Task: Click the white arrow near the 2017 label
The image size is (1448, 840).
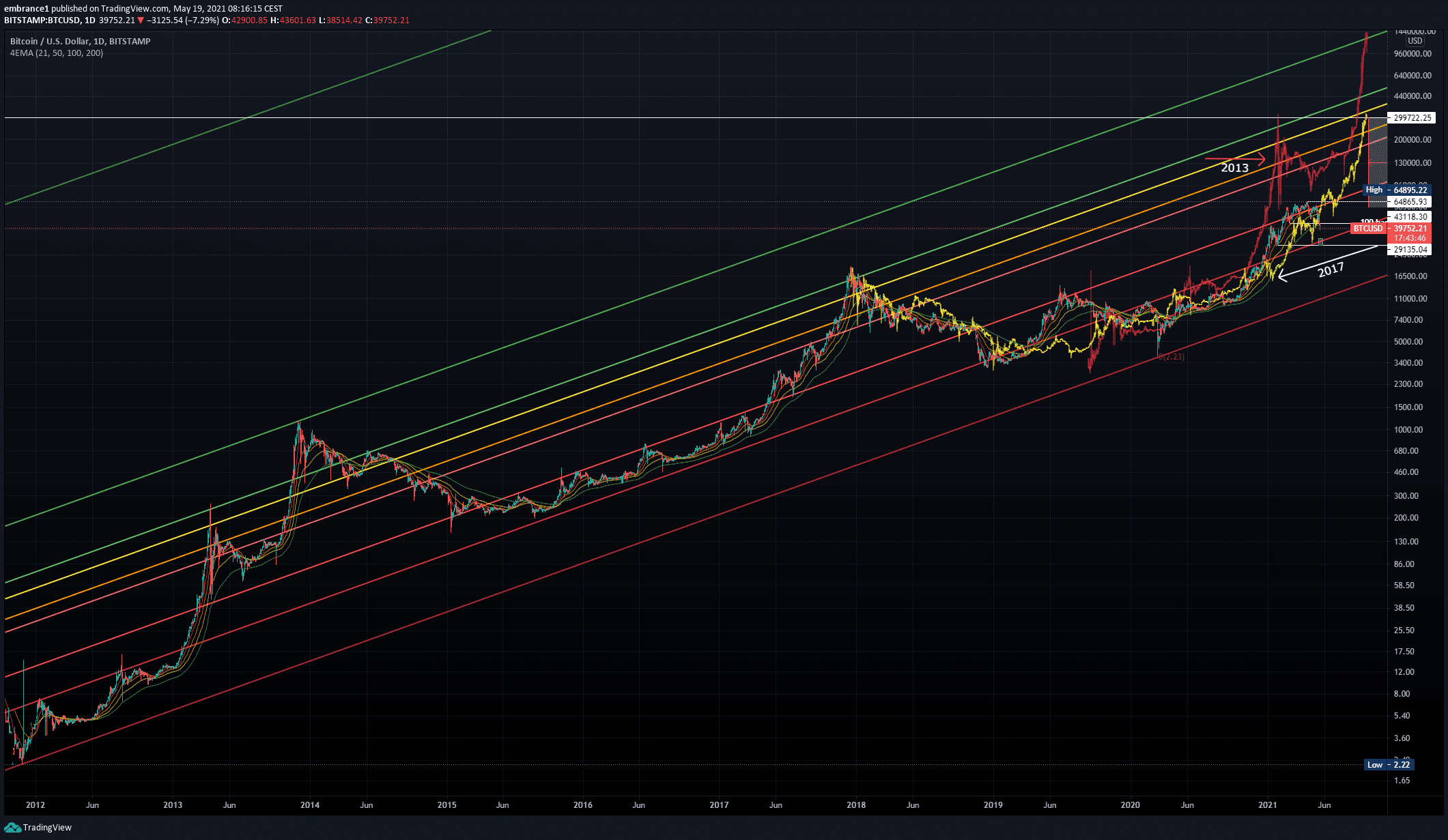Action: click(x=1324, y=261)
